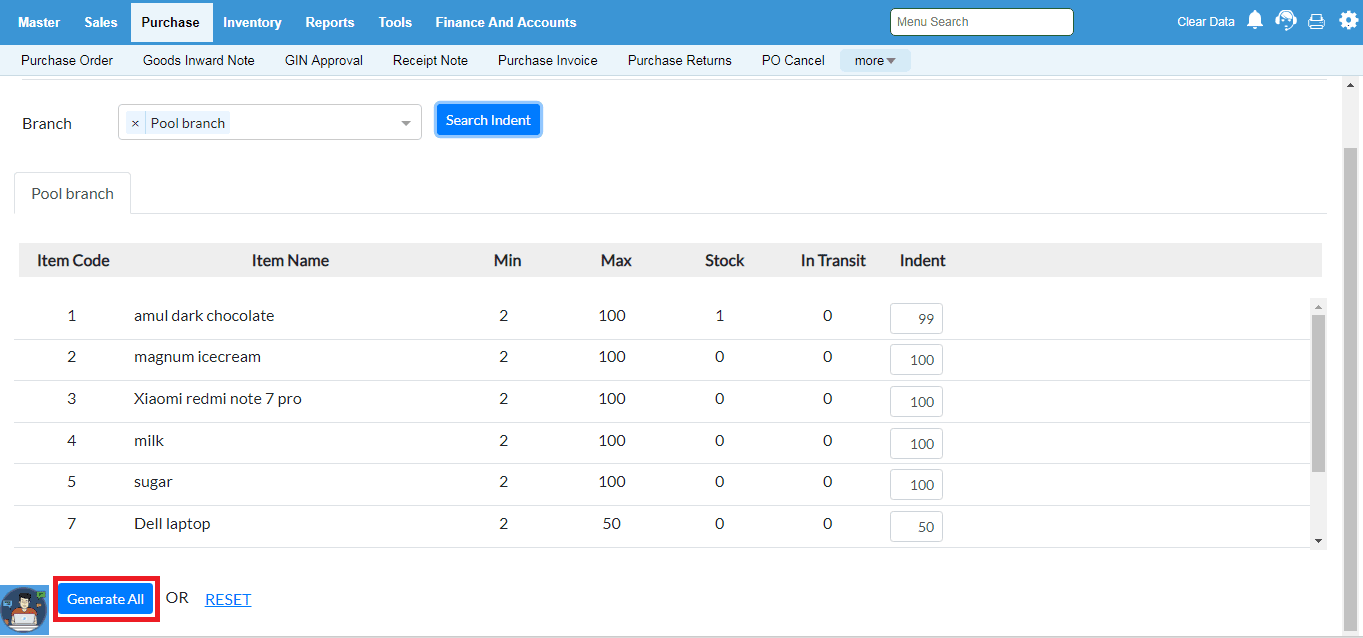Expand the Branch dropdown arrow
1363x638 pixels.
point(406,123)
